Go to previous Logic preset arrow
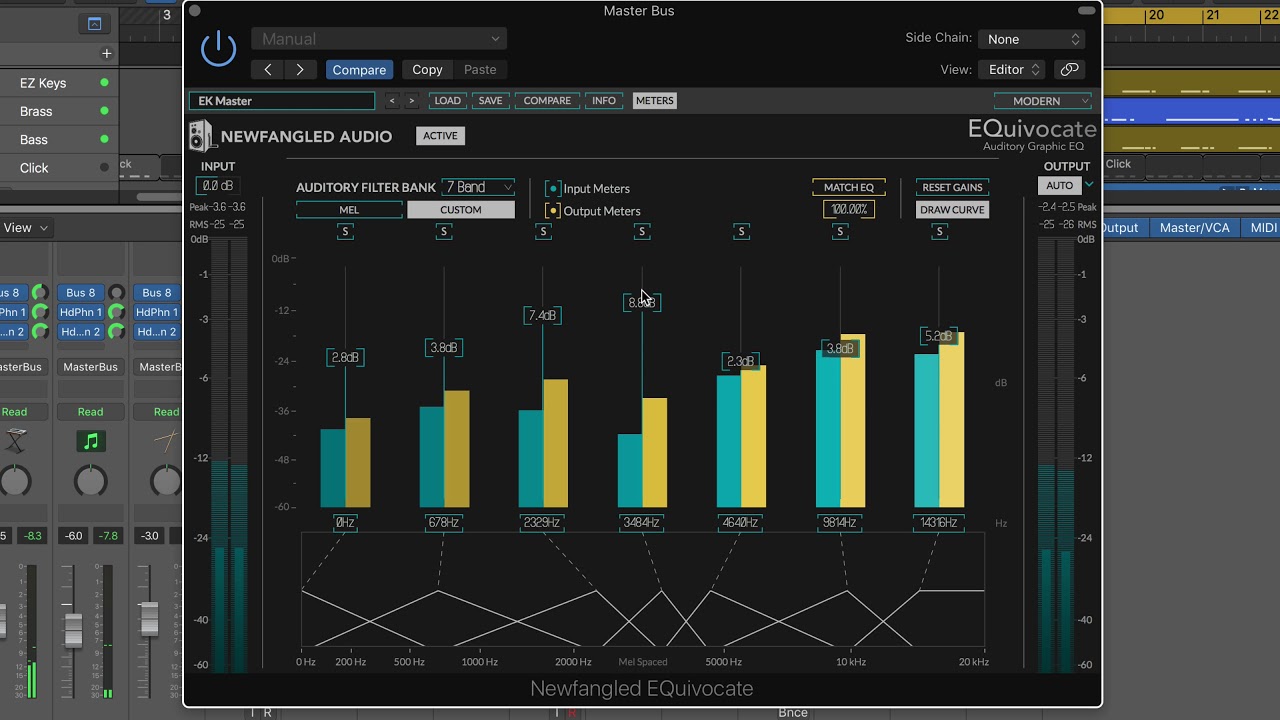The image size is (1280, 720). click(267, 69)
